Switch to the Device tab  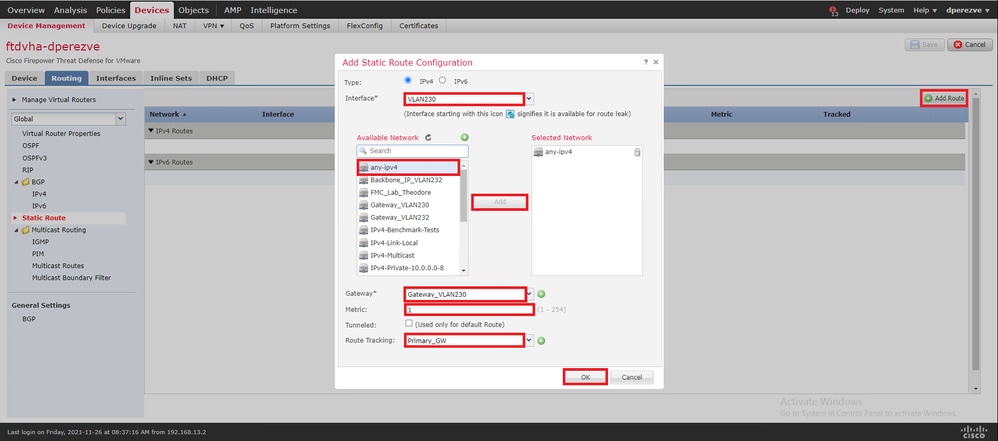click(x=24, y=78)
